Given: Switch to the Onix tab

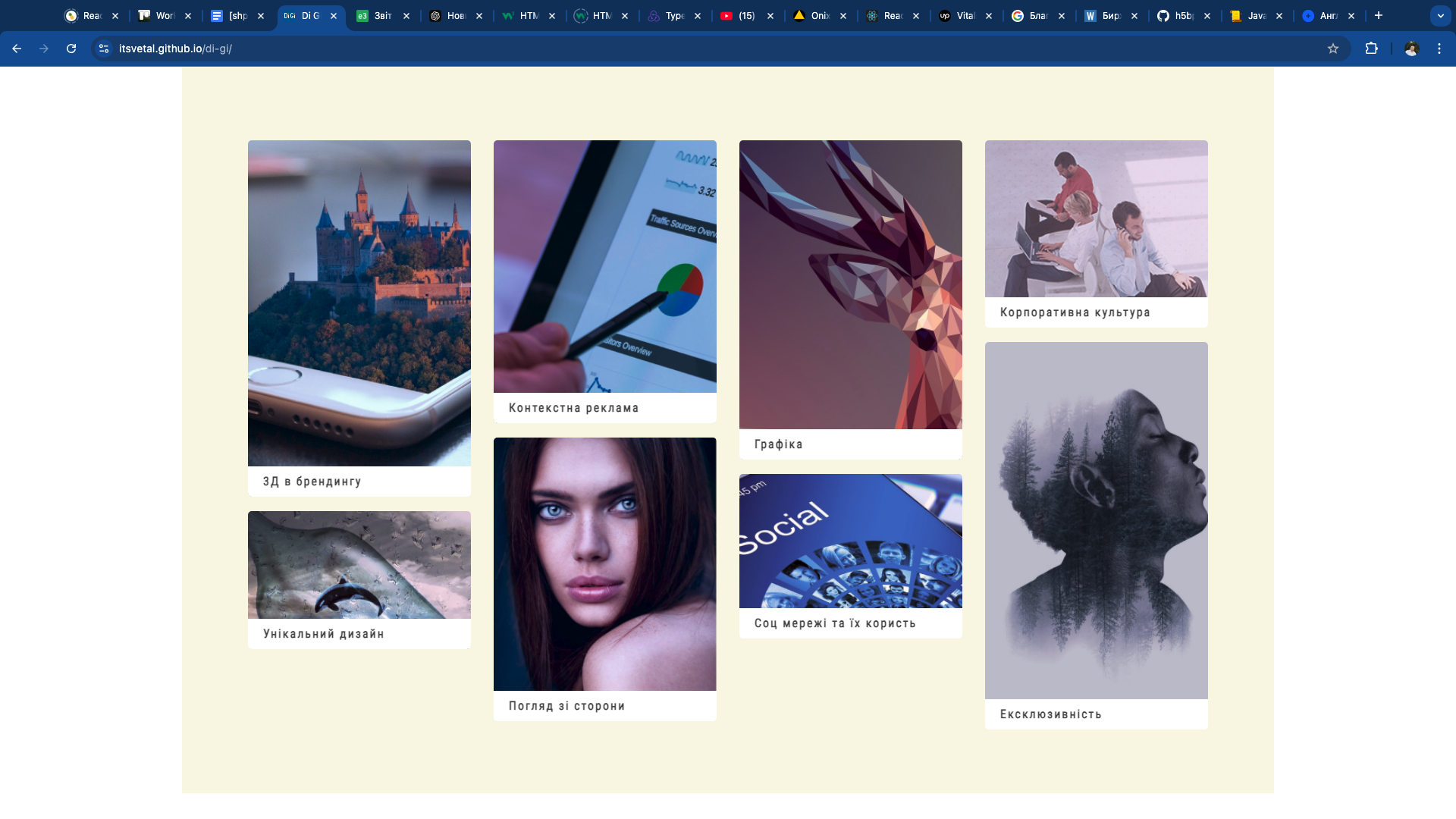Looking at the screenshot, I should (820, 15).
